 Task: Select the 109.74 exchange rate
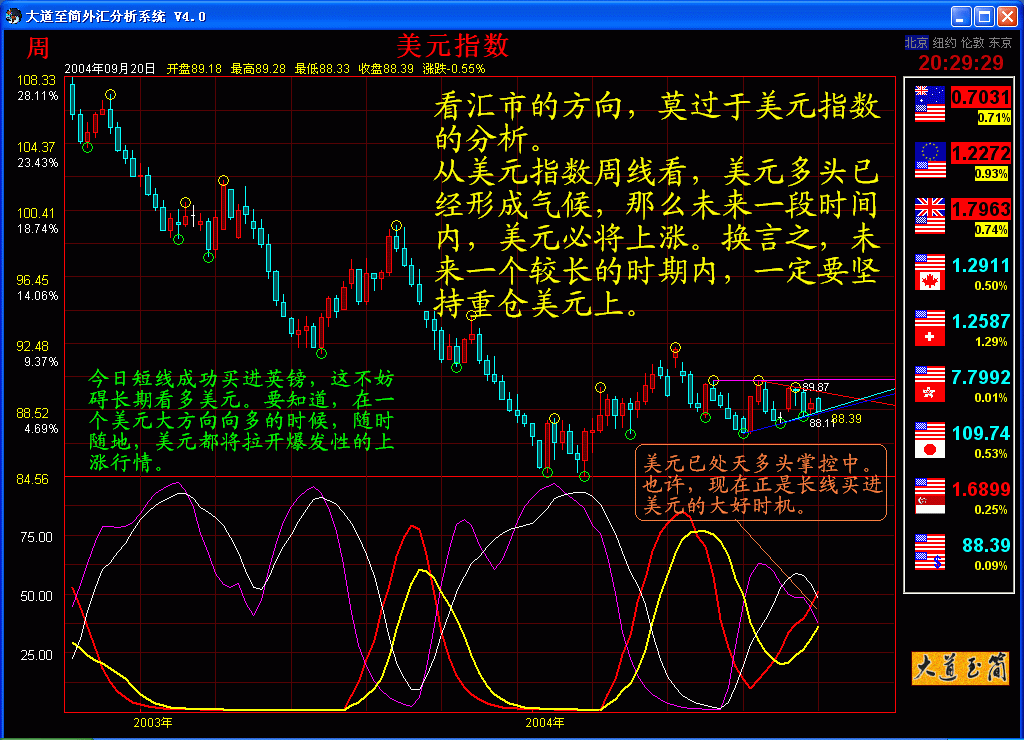pos(980,433)
